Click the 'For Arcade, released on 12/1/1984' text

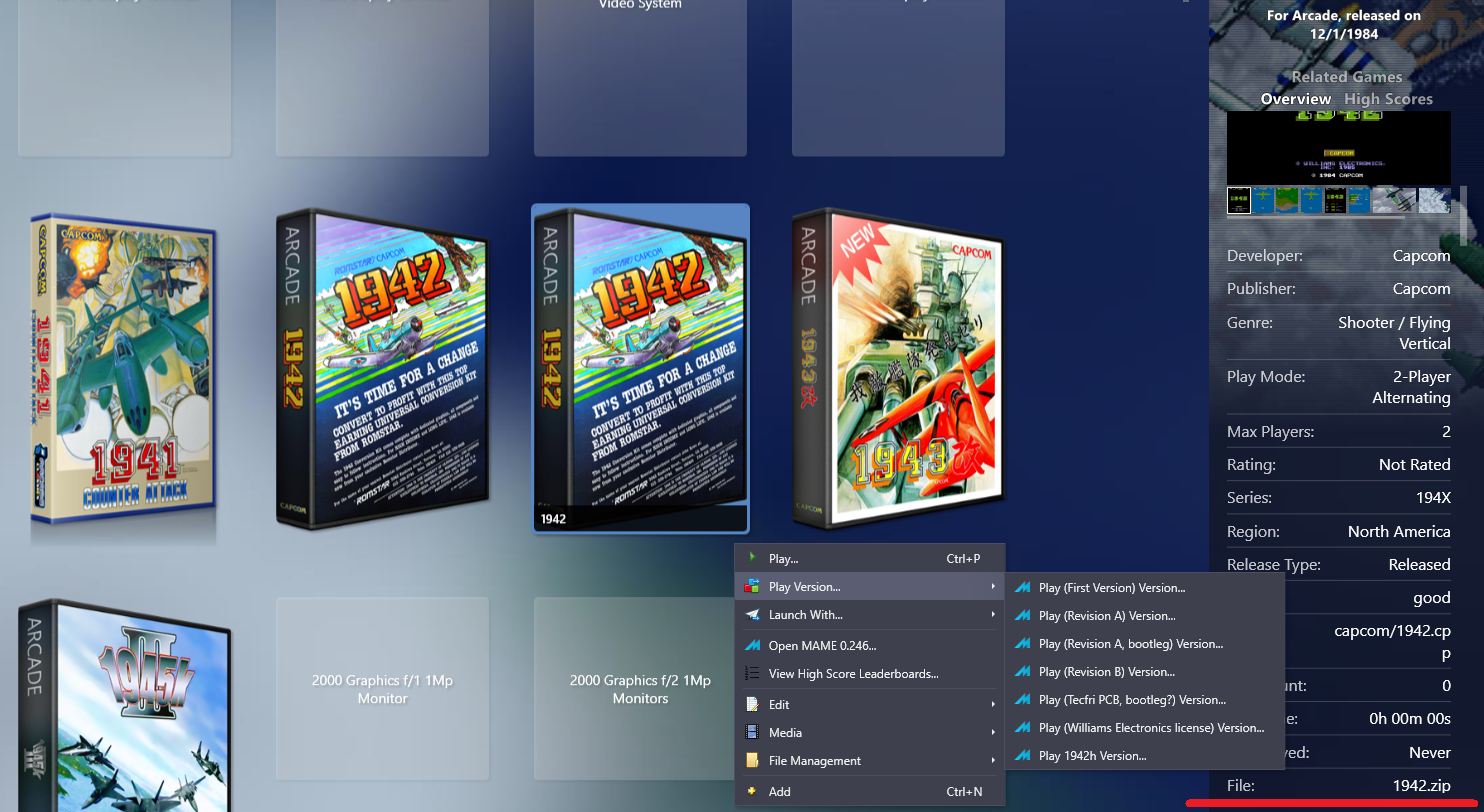coord(1344,25)
